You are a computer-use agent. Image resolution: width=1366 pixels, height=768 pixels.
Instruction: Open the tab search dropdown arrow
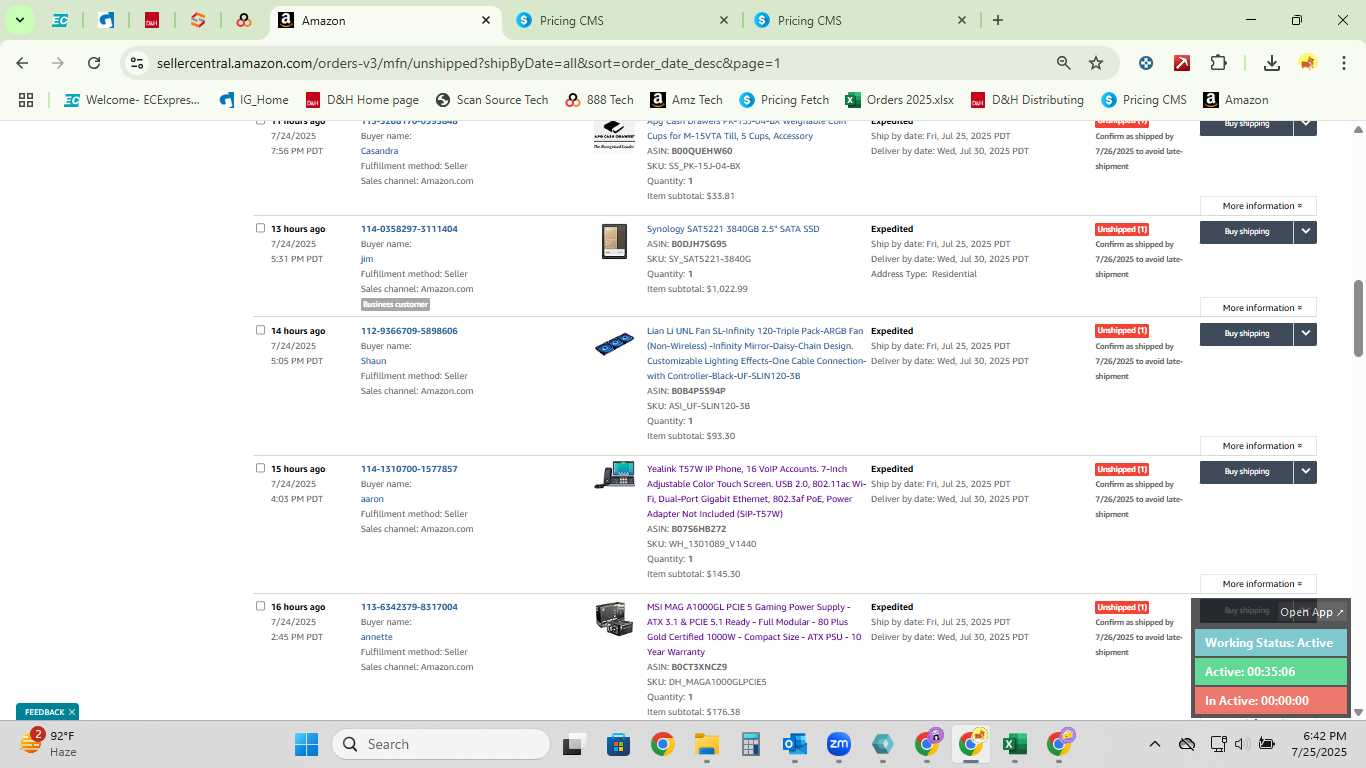(x=19, y=20)
